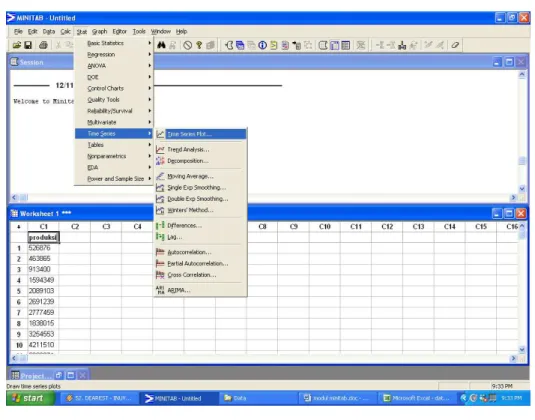Open the Graph menu
This screenshot has width=535, height=420.
pos(99,31)
